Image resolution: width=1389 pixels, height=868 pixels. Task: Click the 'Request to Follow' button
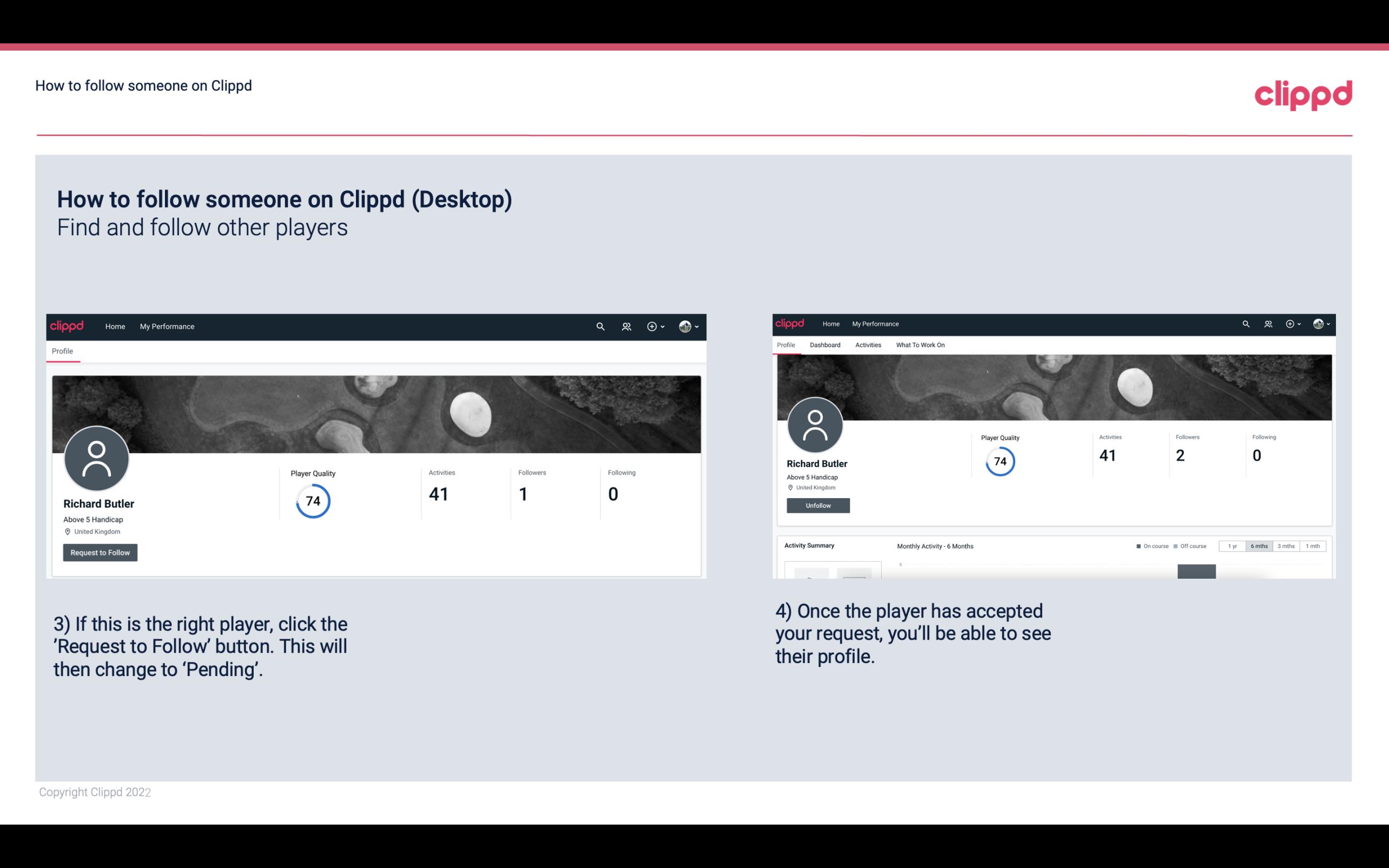(x=100, y=552)
